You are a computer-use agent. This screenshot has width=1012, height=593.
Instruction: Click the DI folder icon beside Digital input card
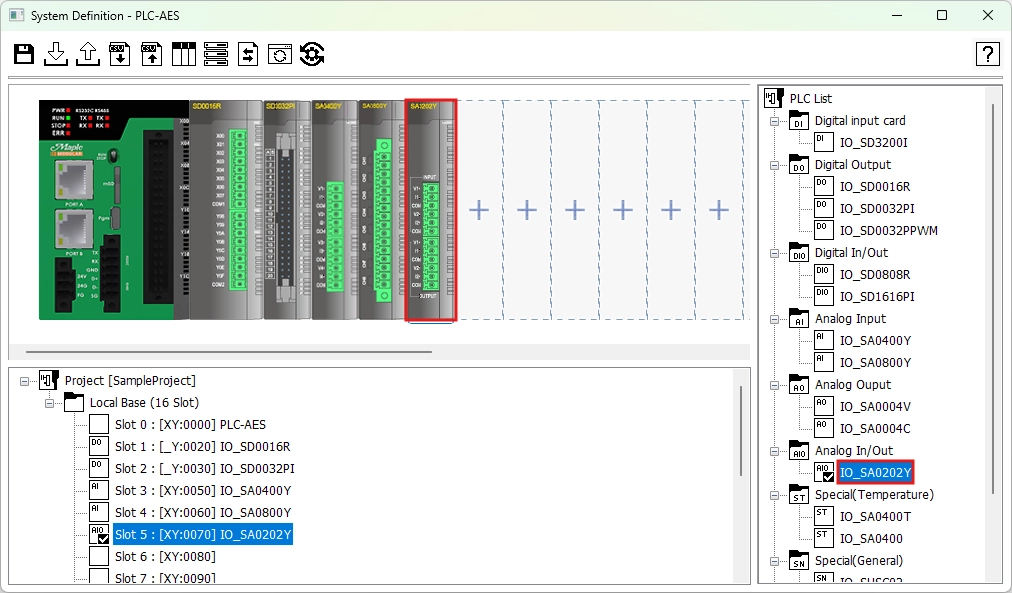[798, 121]
